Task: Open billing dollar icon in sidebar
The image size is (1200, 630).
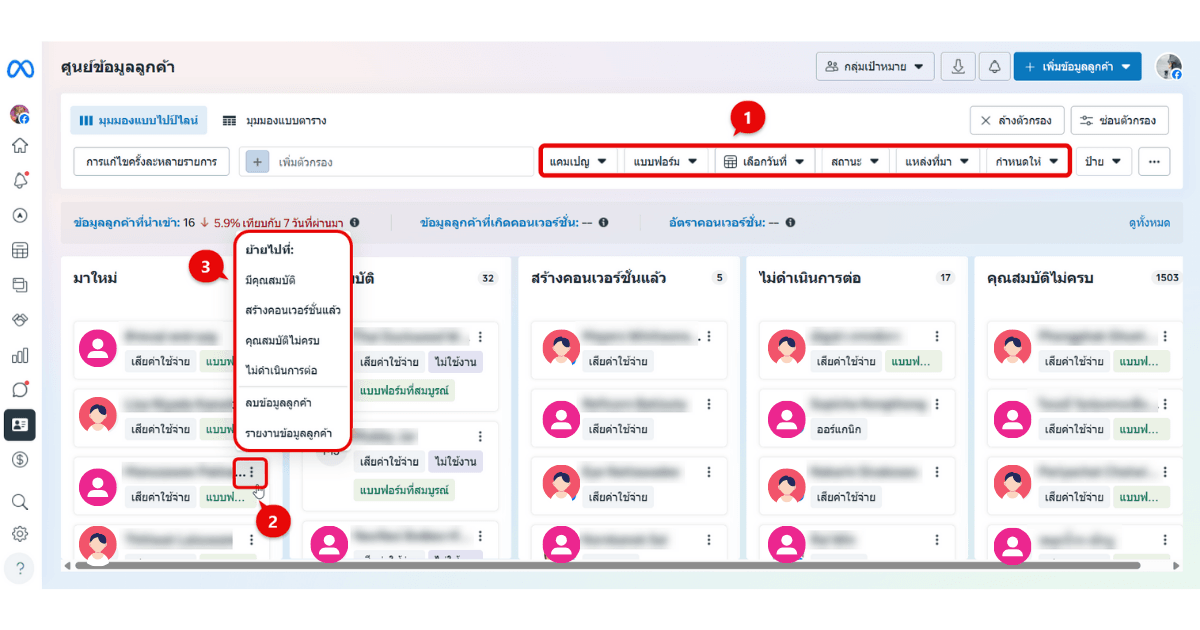Action: click(20, 460)
